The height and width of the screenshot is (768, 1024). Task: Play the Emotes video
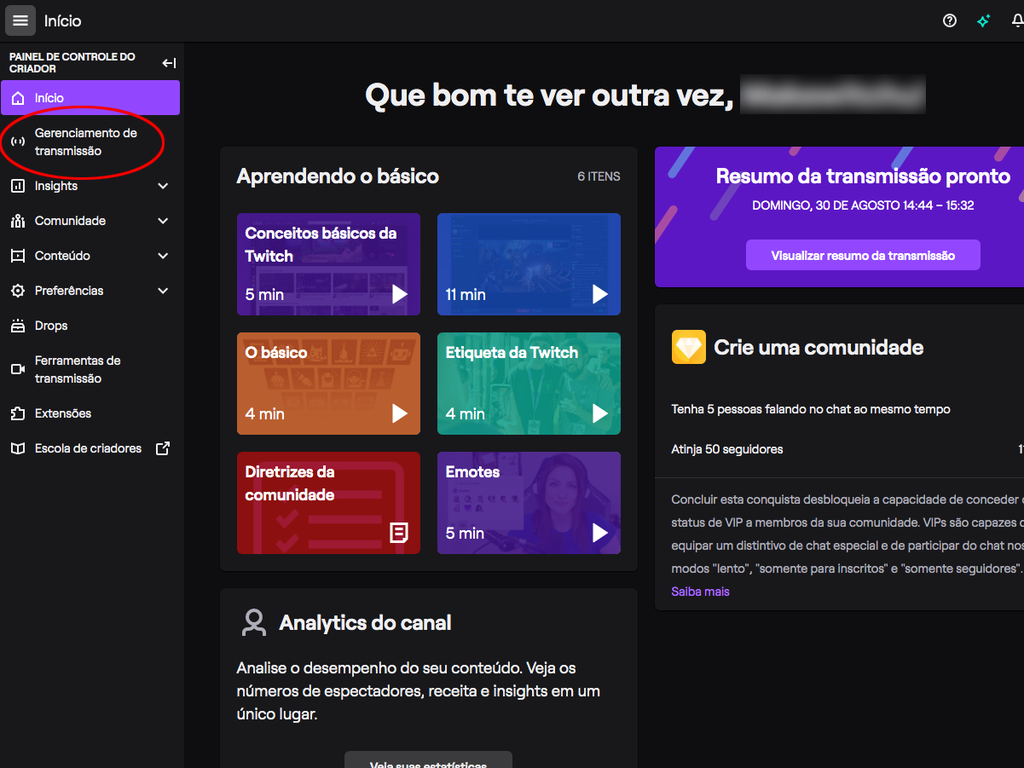(600, 533)
